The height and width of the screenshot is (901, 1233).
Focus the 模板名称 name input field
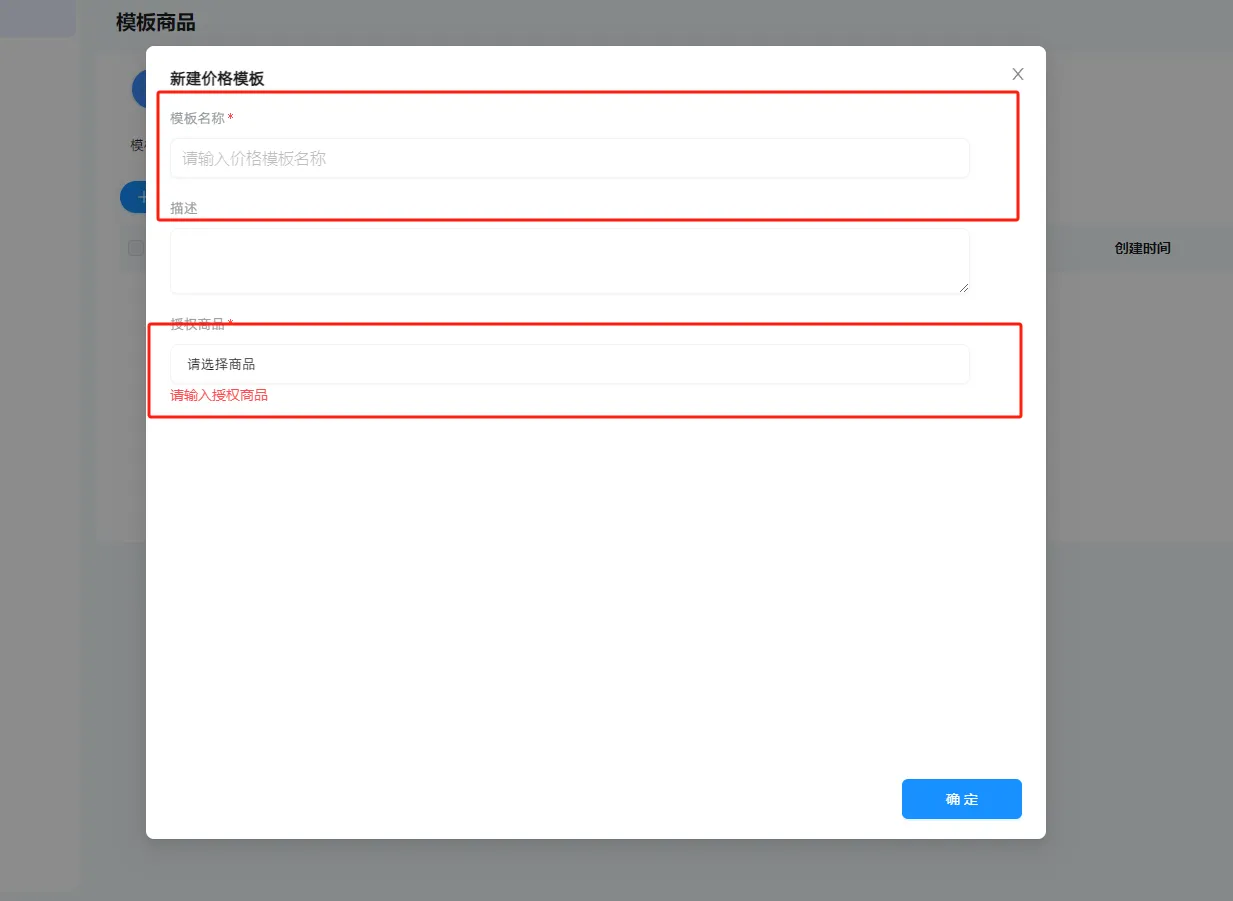570,158
